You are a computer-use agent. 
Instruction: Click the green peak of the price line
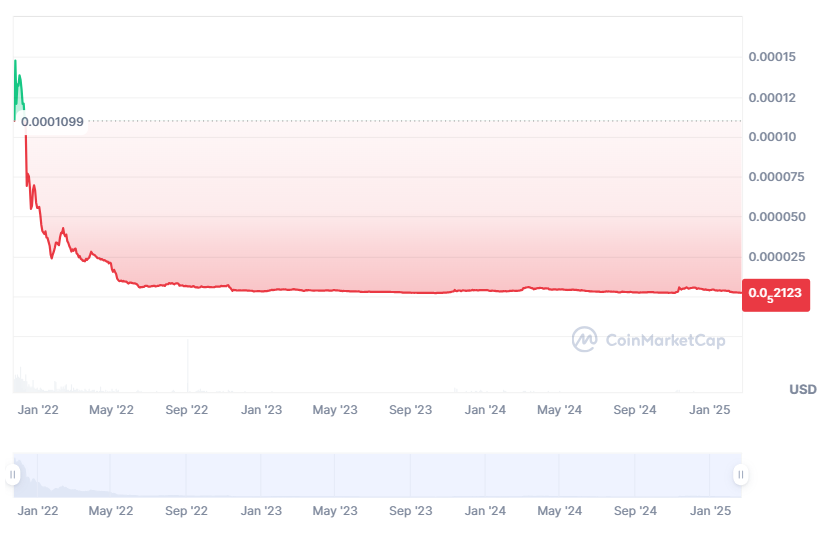point(15,62)
